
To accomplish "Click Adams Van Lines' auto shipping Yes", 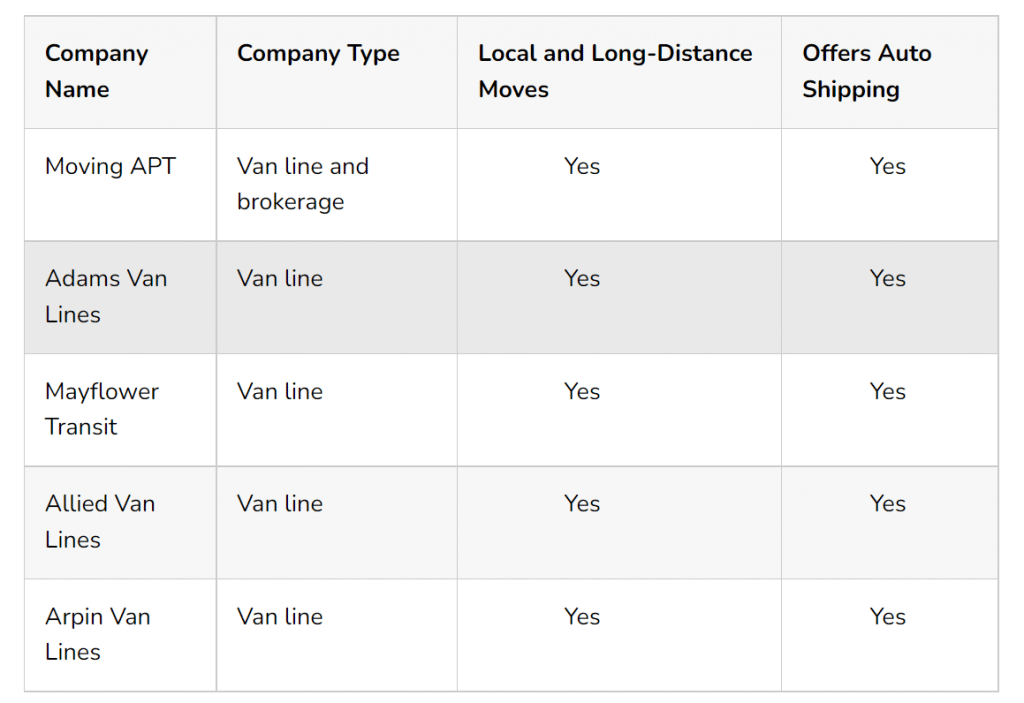I will pyautogui.click(x=888, y=279).
